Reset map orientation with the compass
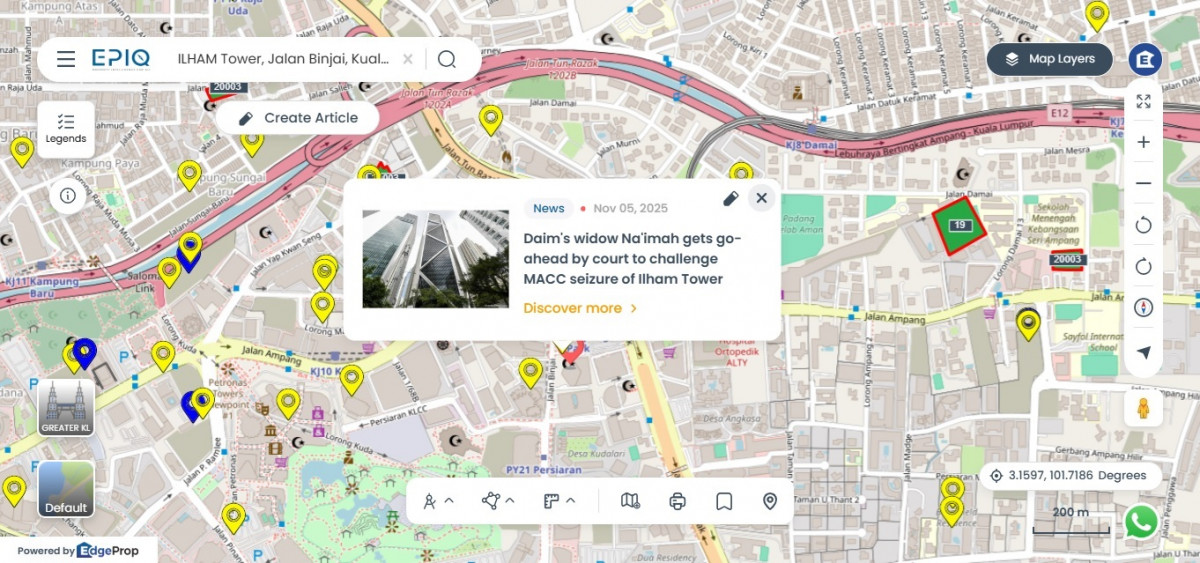 tap(1144, 308)
